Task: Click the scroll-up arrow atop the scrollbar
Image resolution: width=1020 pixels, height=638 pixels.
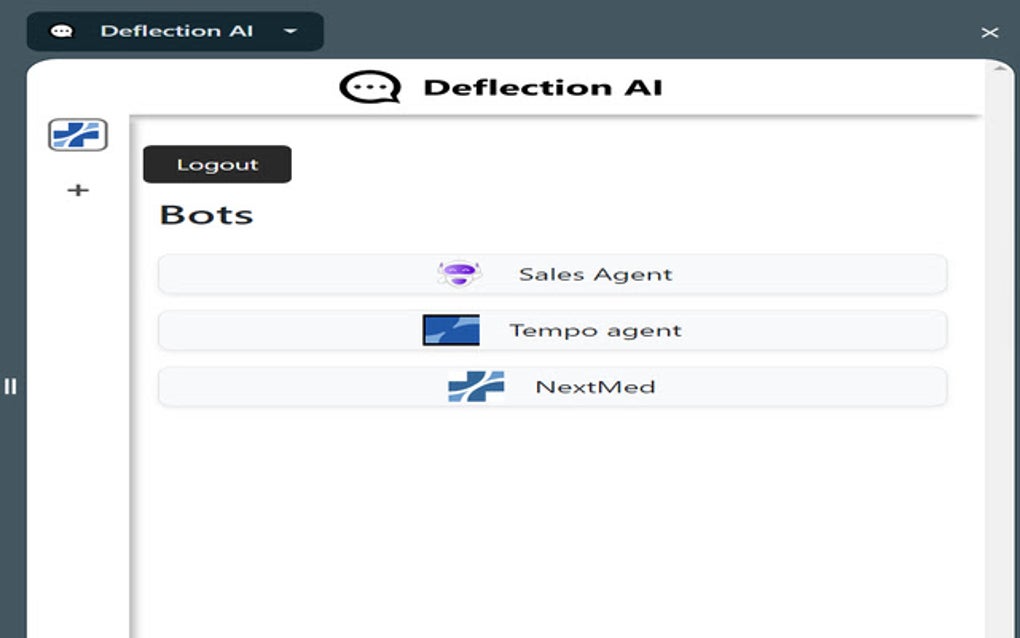Action: (x=1000, y=68)
